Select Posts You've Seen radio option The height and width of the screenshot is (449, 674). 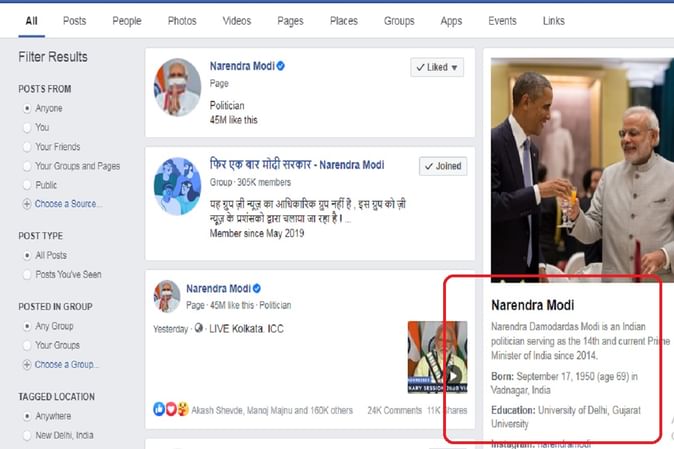(26, 274)
